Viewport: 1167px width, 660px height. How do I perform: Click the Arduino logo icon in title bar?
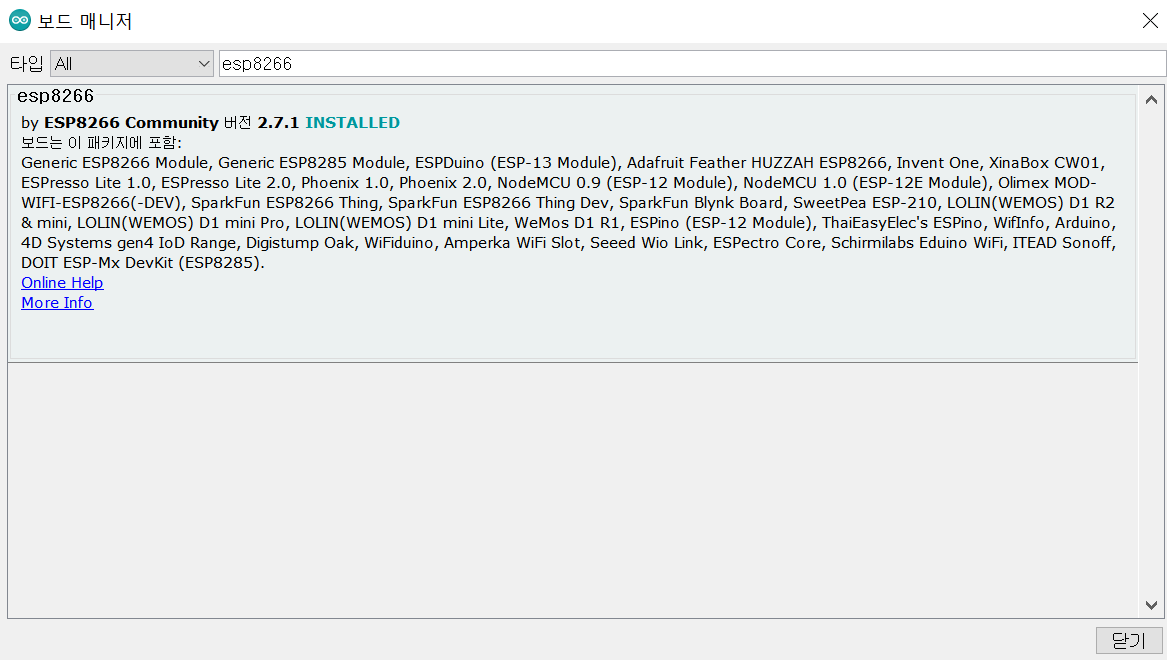tap(19, 21)
